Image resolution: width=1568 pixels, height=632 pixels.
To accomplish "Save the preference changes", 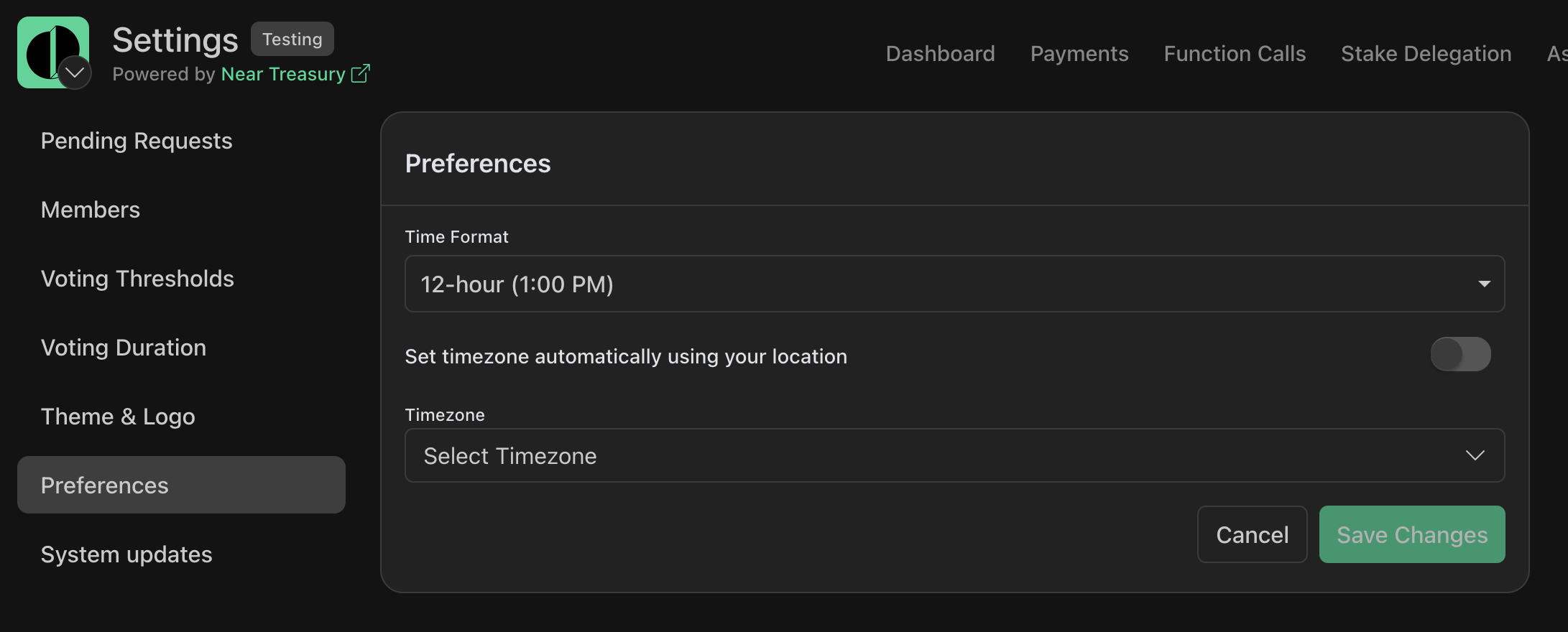I will 1411,534.
